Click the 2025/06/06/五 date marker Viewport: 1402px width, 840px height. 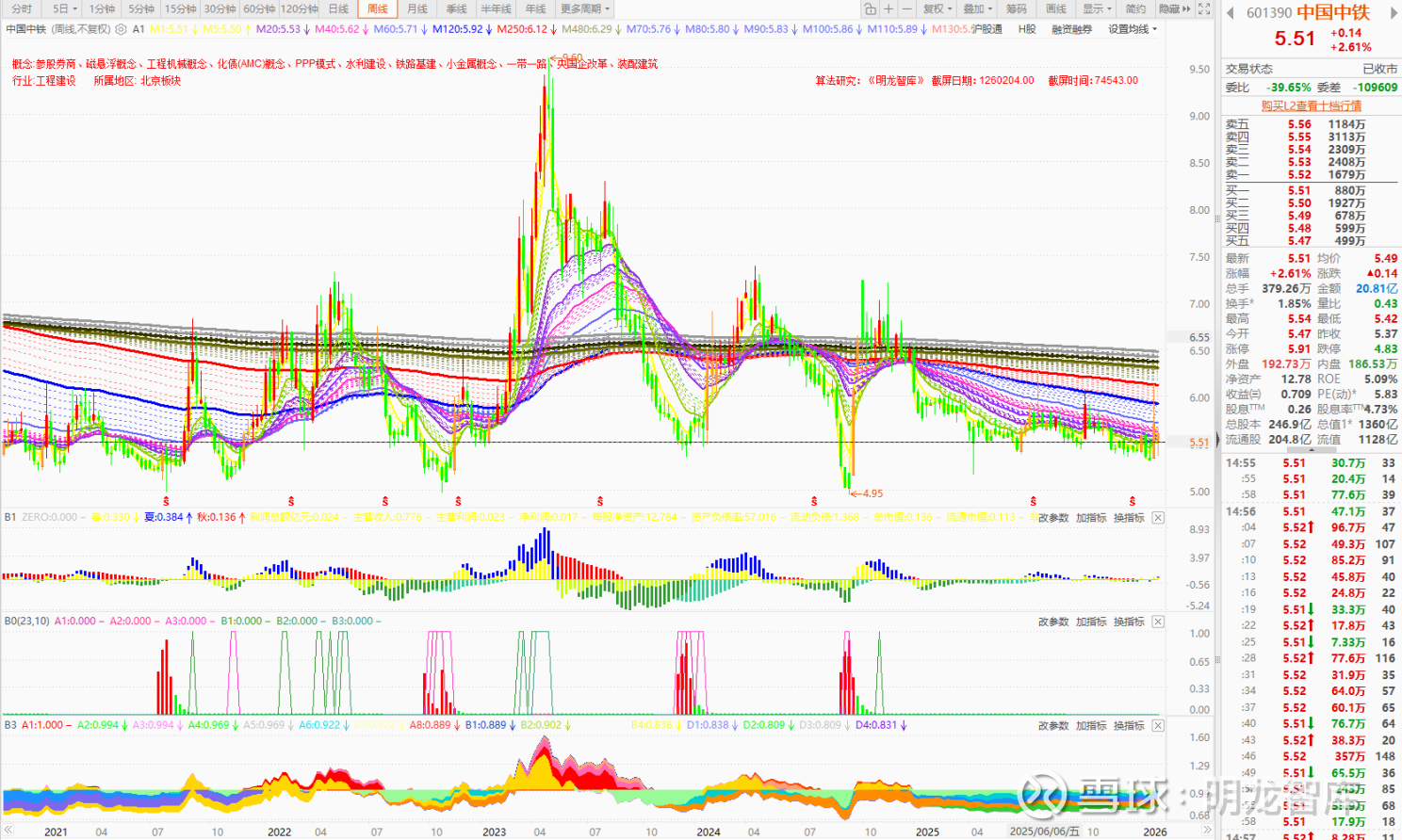click(x=1044, y=832)
